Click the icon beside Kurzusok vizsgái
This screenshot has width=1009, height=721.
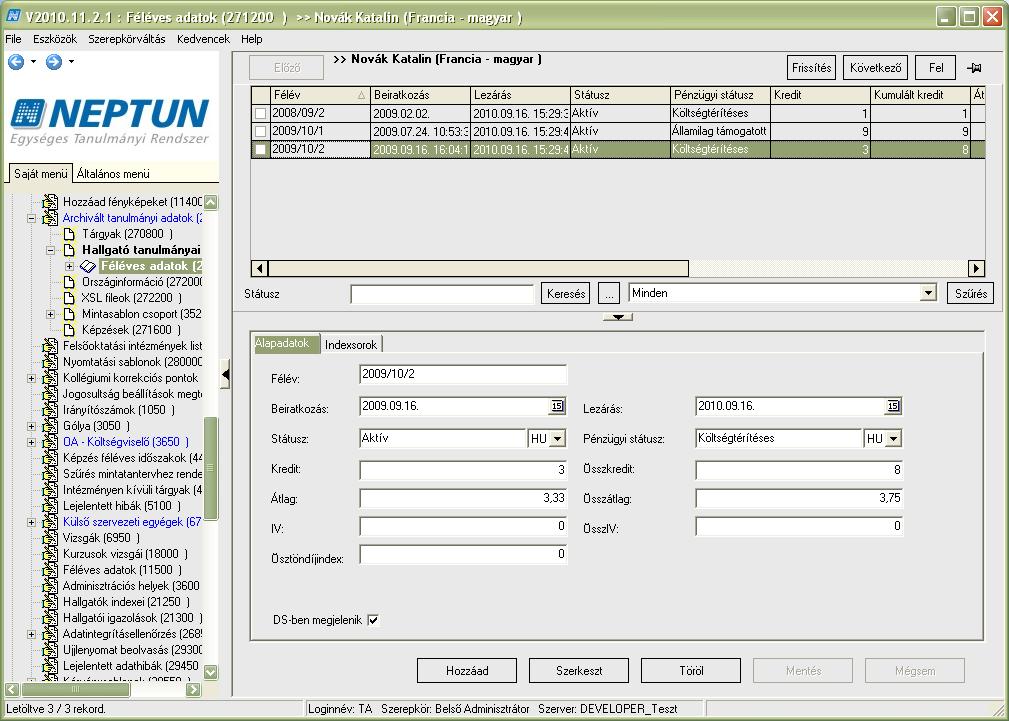(x=50, y=554)
